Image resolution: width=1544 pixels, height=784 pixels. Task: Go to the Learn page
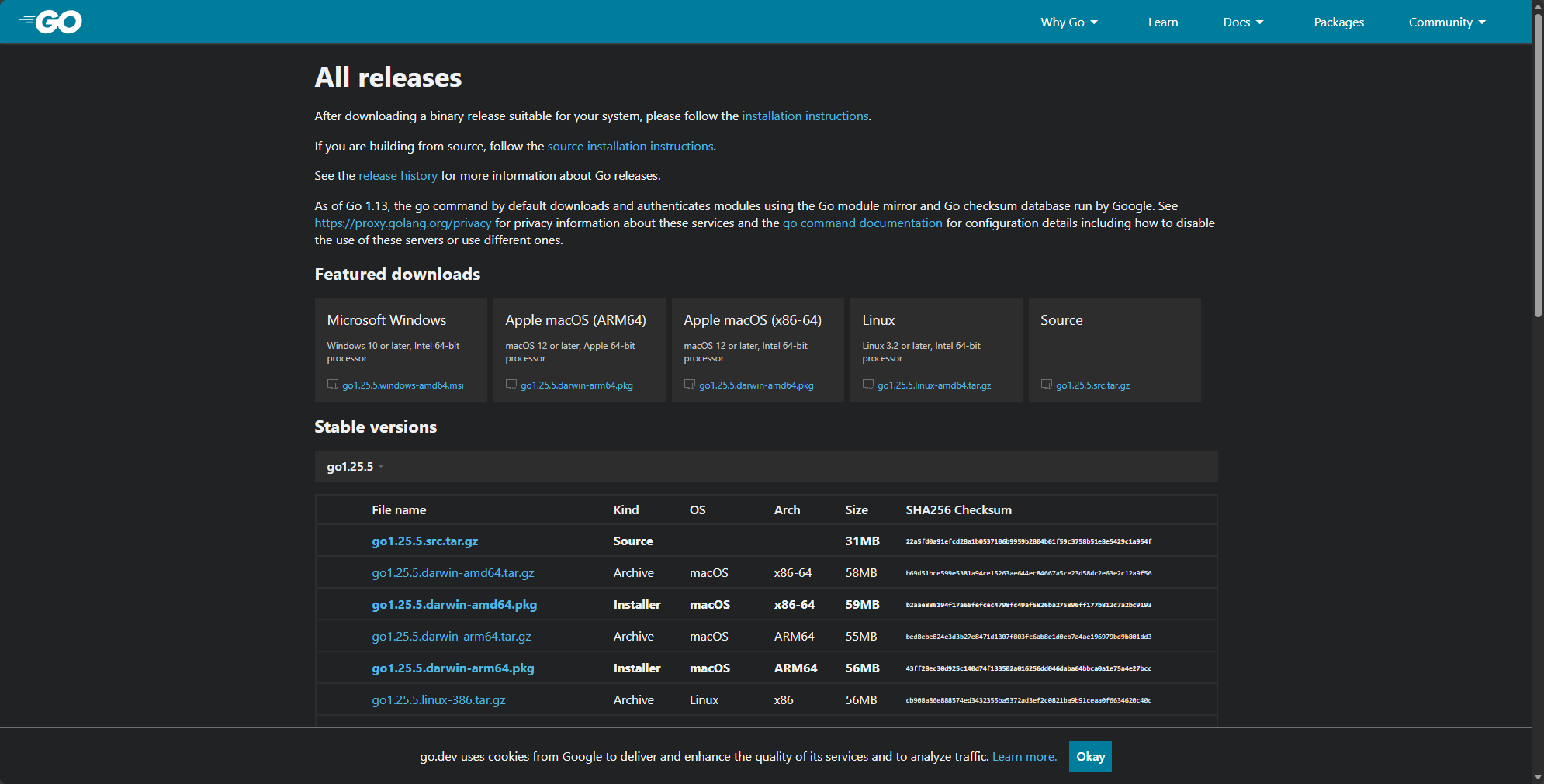(x=1163, y=22)
